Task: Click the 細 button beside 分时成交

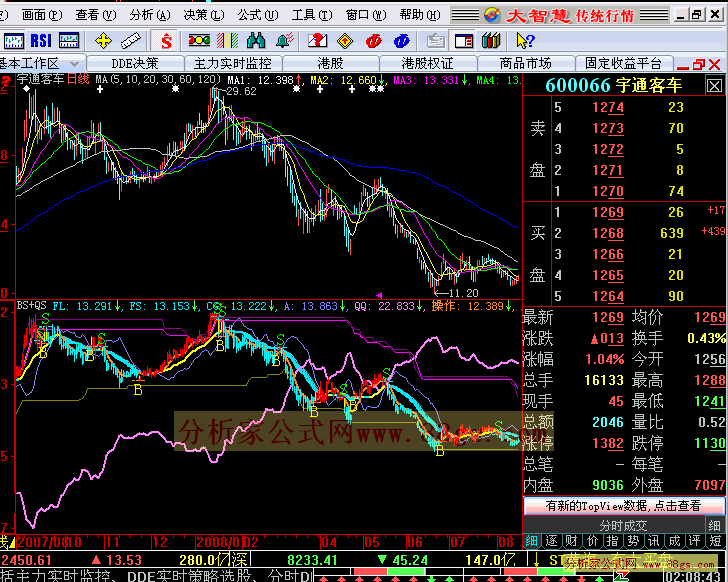Action: [x=715, y=525]
